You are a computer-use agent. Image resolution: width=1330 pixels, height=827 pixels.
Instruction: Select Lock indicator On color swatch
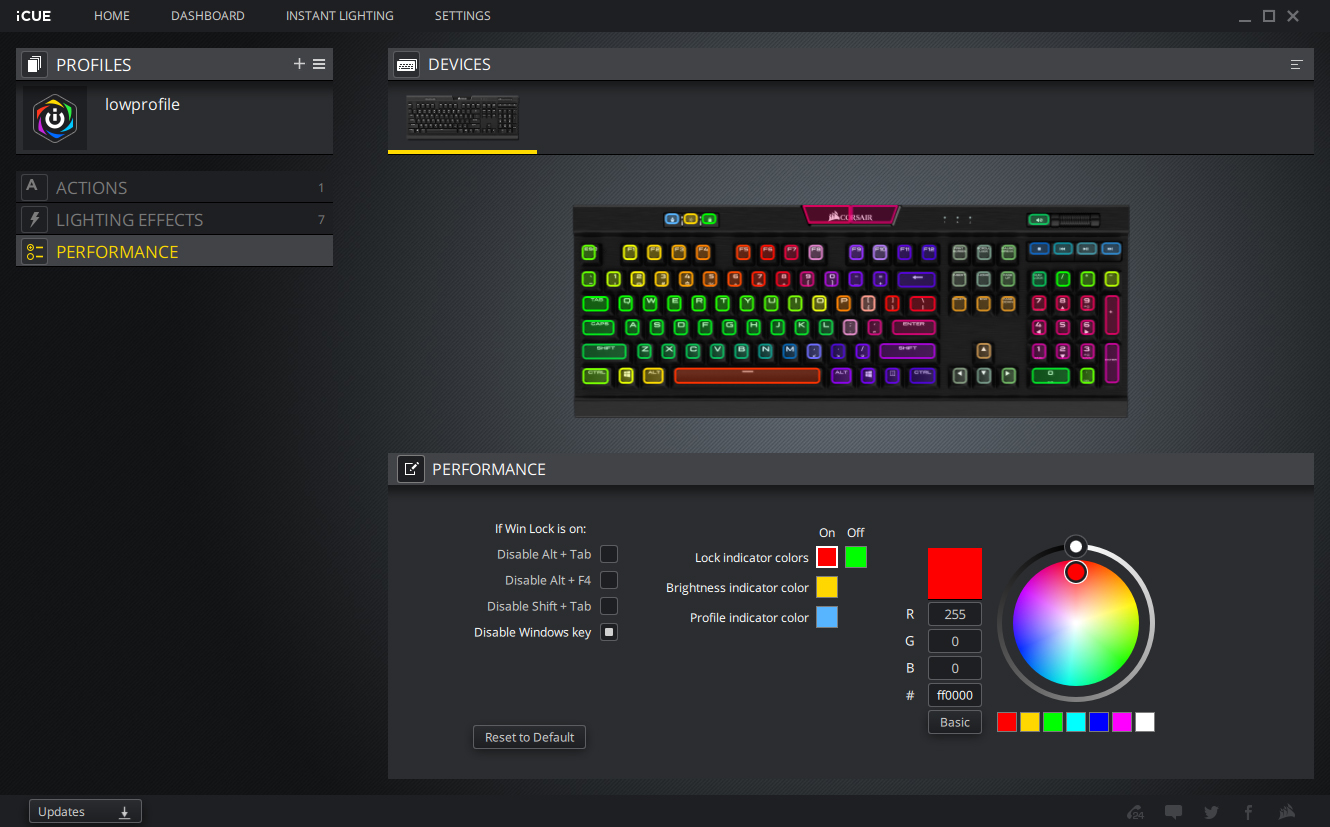(x=827, y=557)
